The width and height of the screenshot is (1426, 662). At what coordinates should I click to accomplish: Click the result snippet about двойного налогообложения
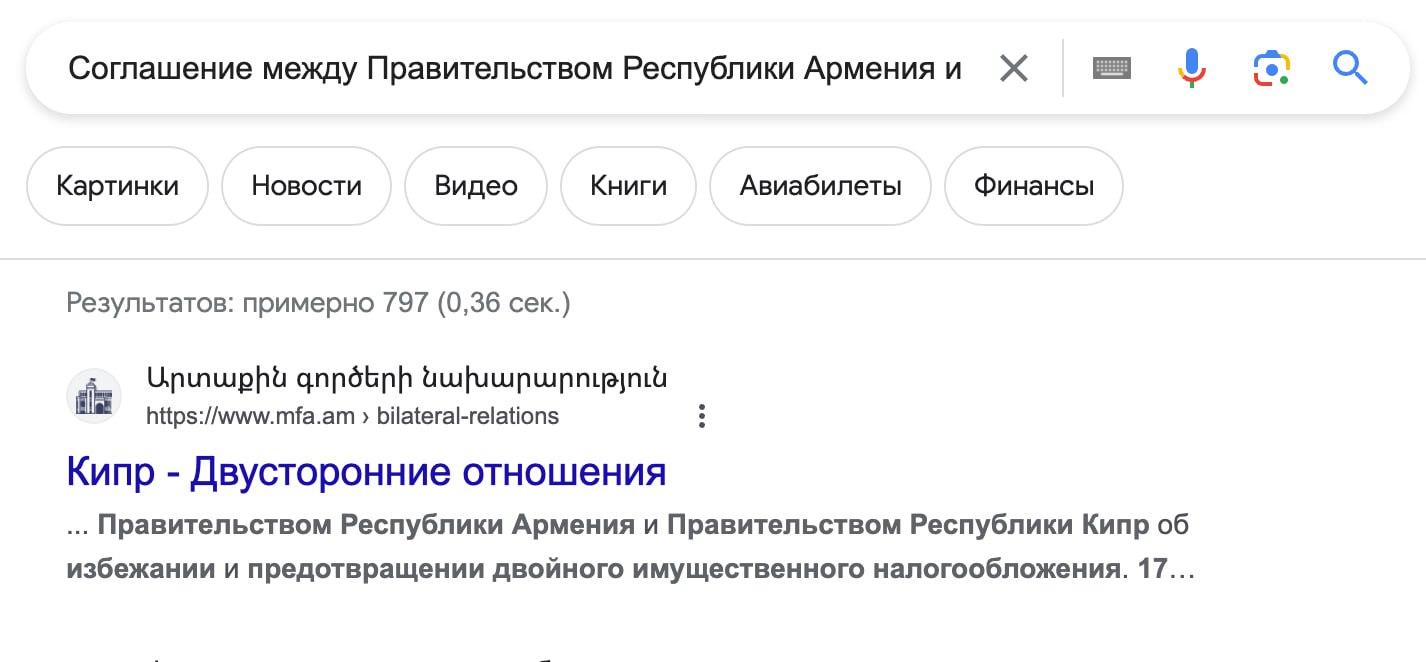coord(630,548)
